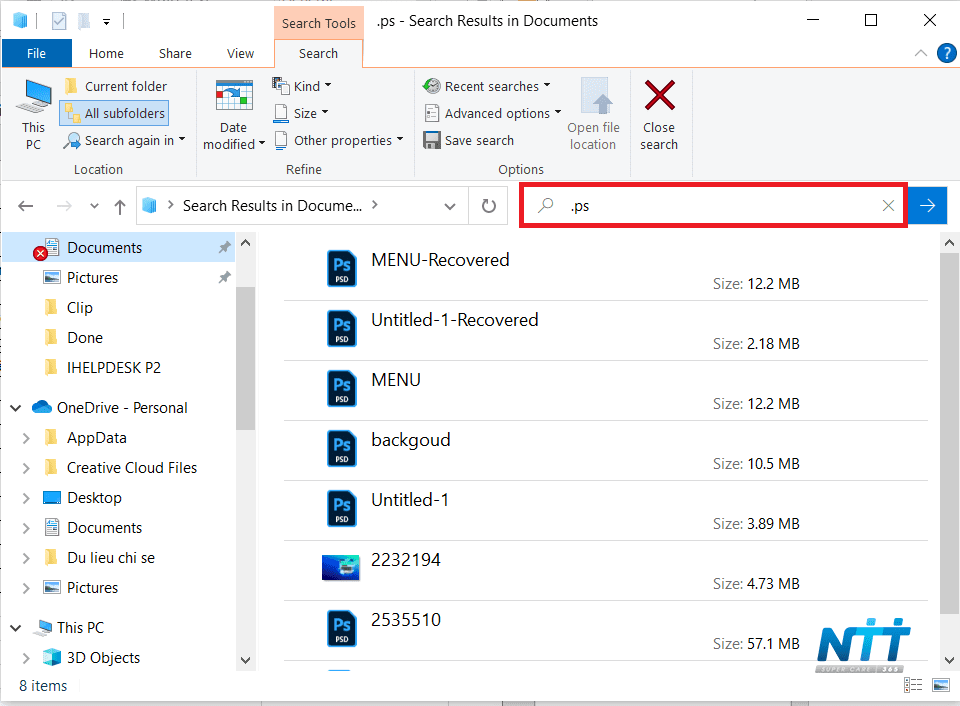960x706 pixels.
Task: Click the results pane vertical scrollbar
Action: tap(950, 432)
